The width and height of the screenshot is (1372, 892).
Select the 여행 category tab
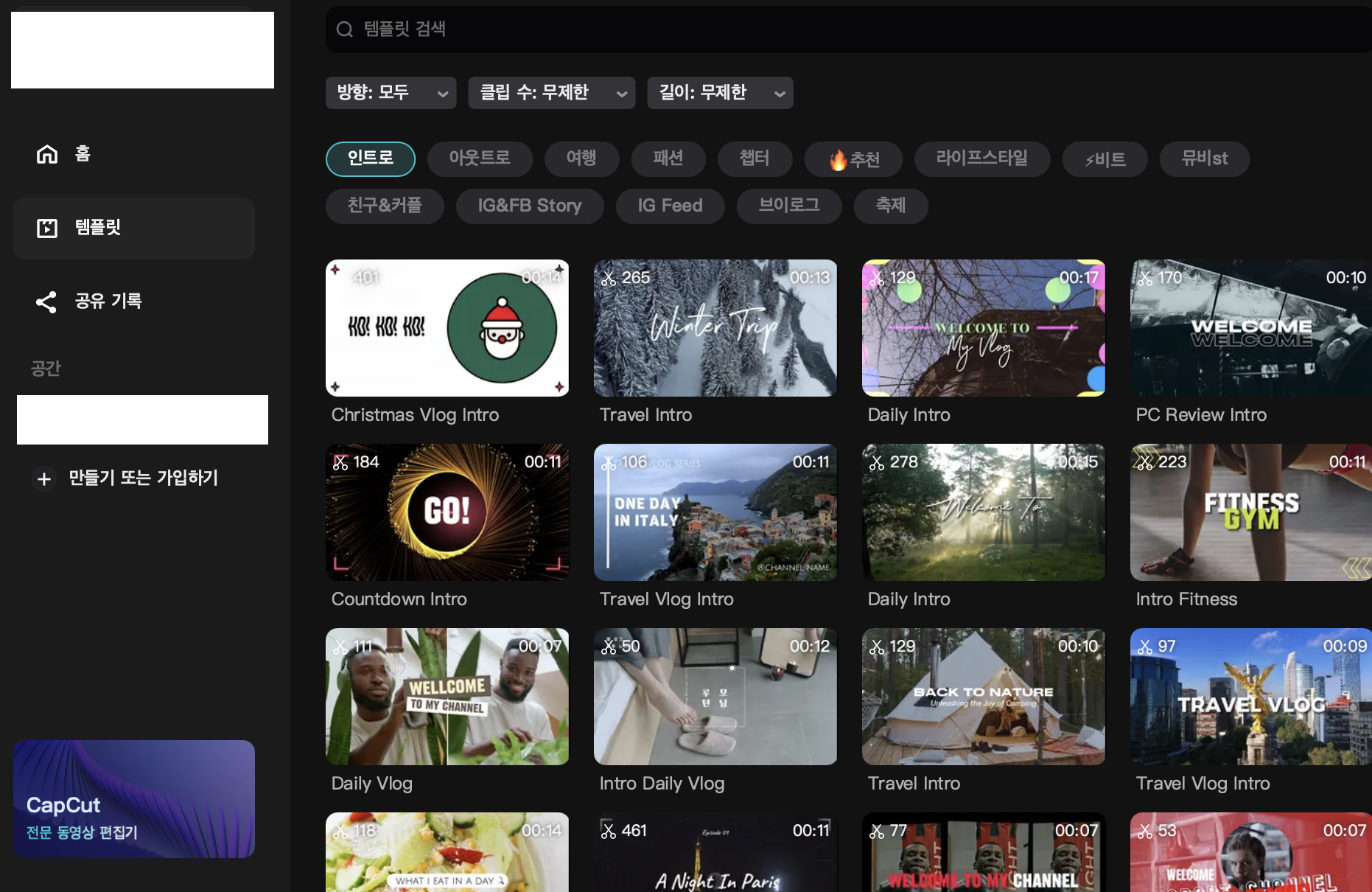(x=581, y=158)
